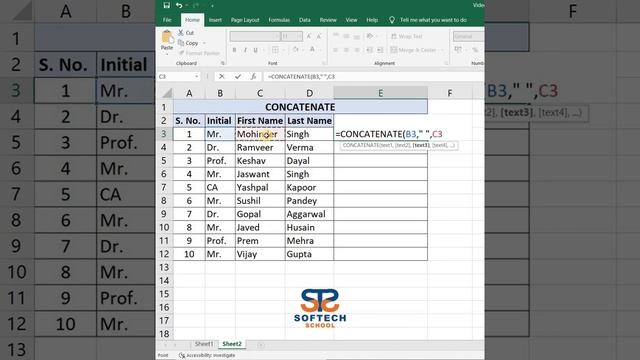
Task: Switch to the Formulas tab
Action: click(279, 20)
